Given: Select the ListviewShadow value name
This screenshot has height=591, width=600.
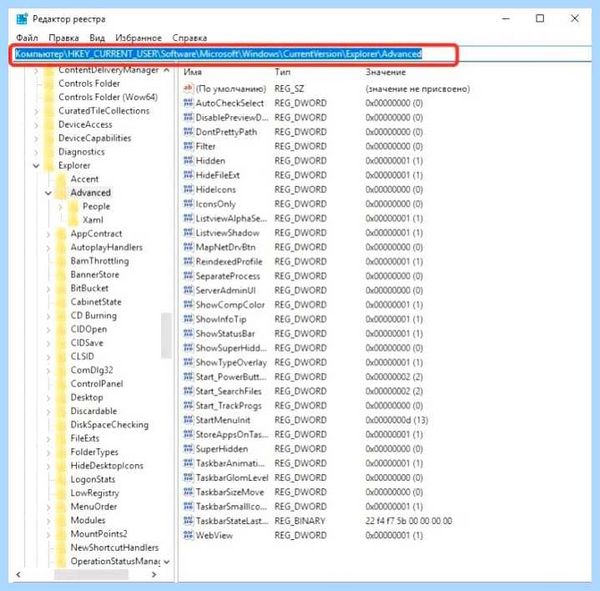Looking at the screenshot, I should [227, 233].
